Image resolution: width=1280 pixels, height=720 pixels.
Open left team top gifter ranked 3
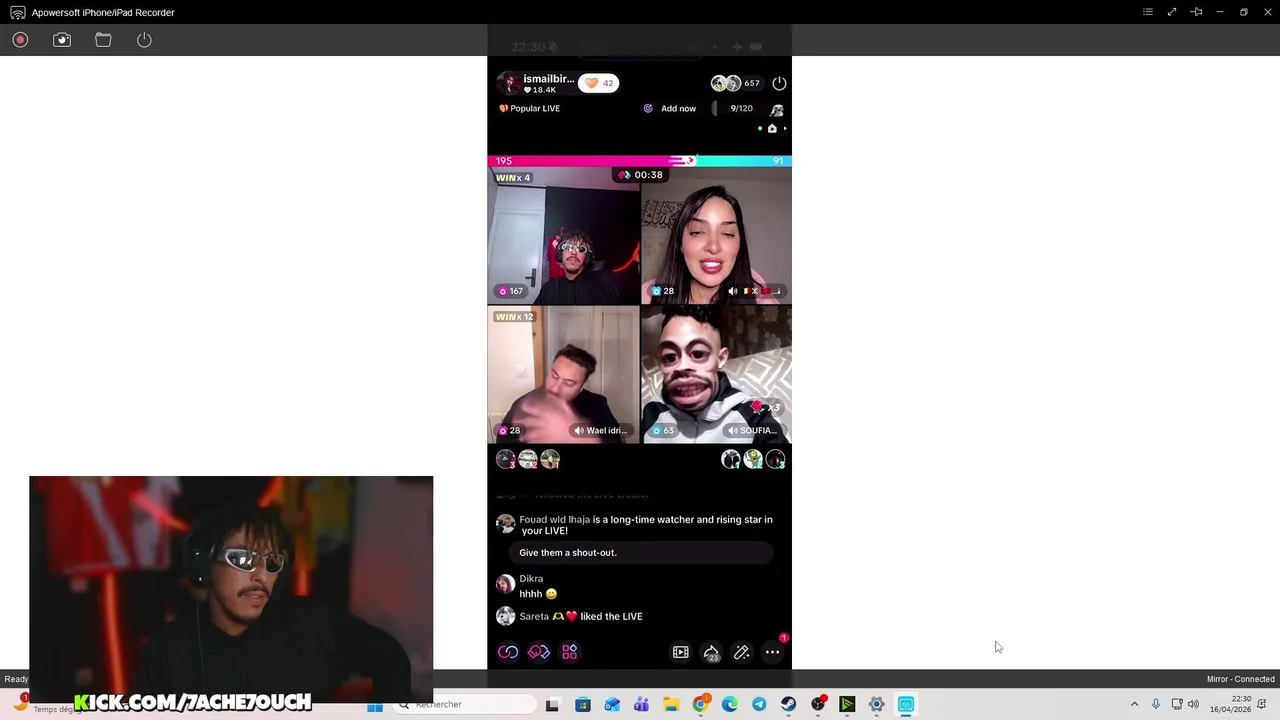point(506,459)
